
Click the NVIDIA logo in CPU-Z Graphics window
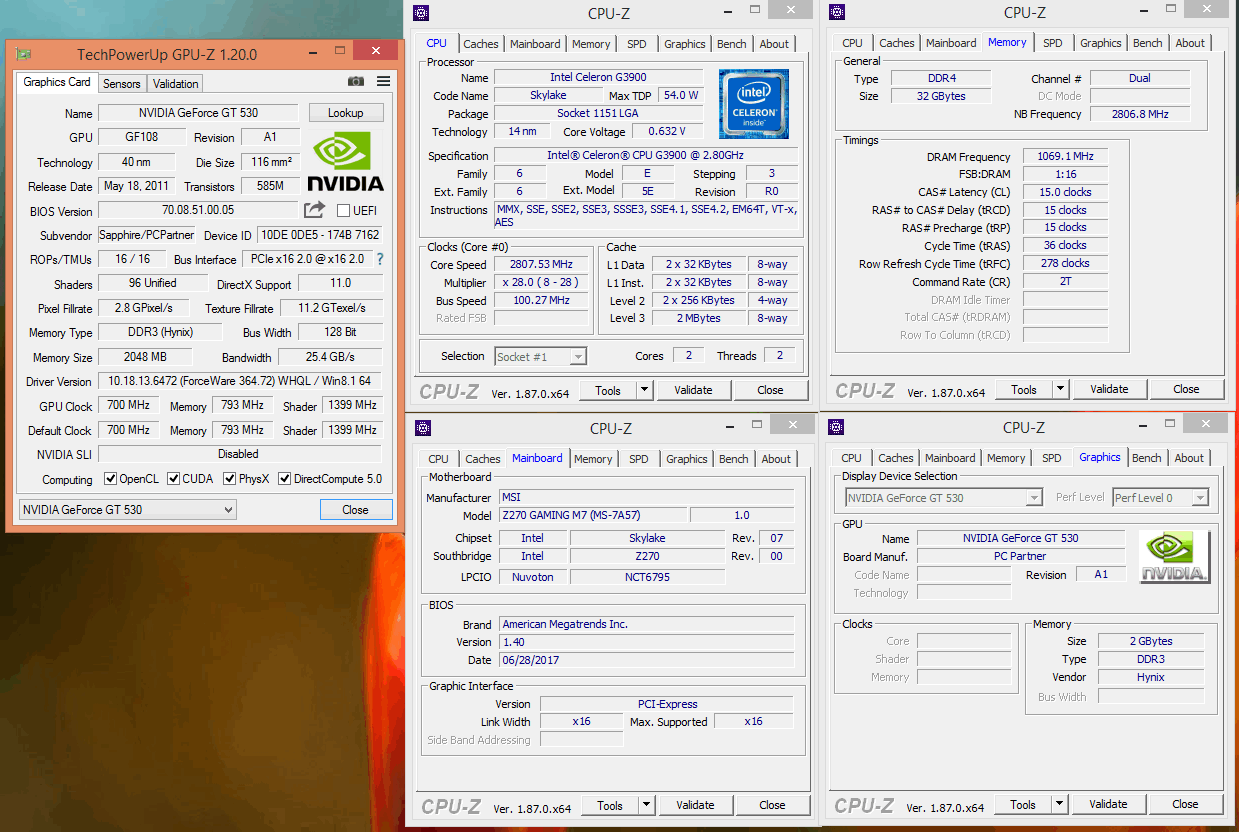click(1176, 557)
